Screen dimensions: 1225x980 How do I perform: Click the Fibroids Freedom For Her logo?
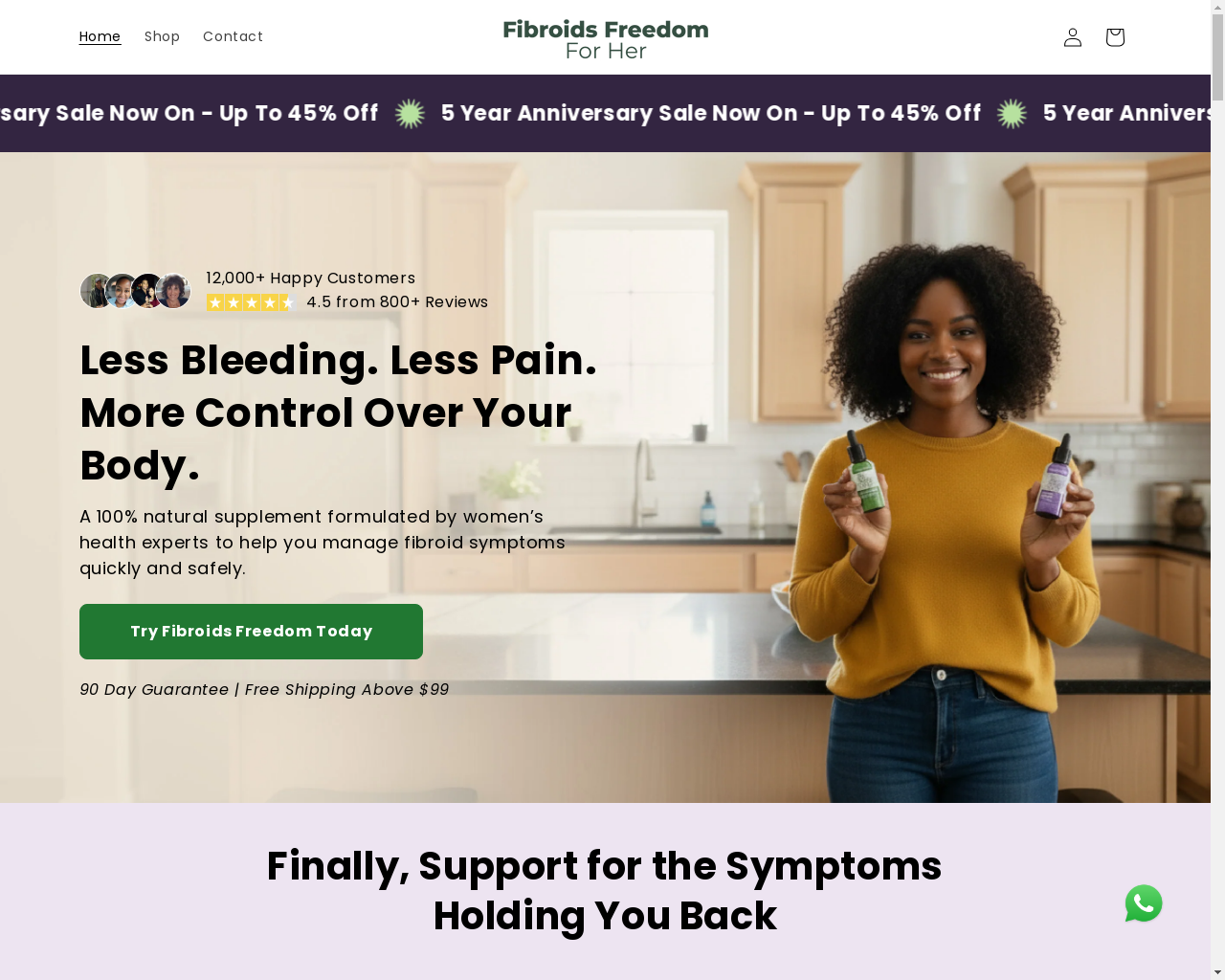[x=606, y=39]
